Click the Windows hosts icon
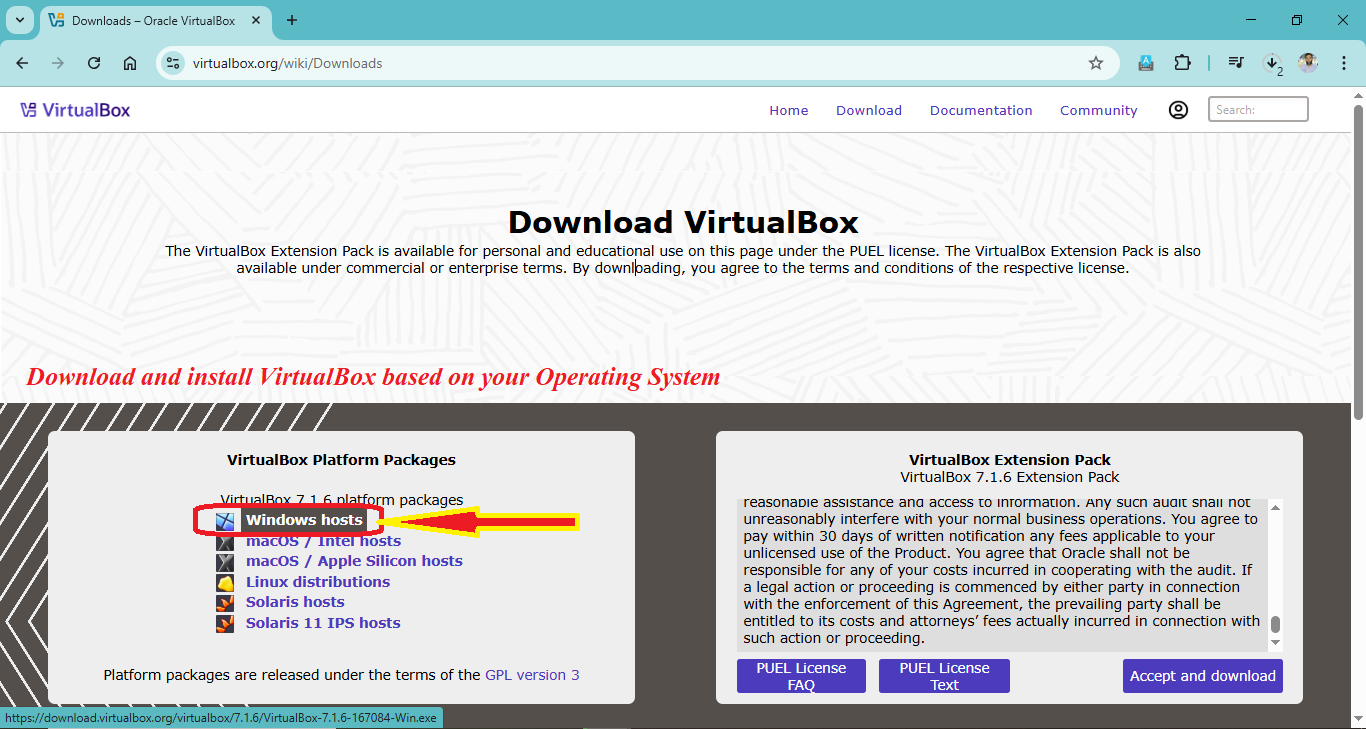 point(226,520)
